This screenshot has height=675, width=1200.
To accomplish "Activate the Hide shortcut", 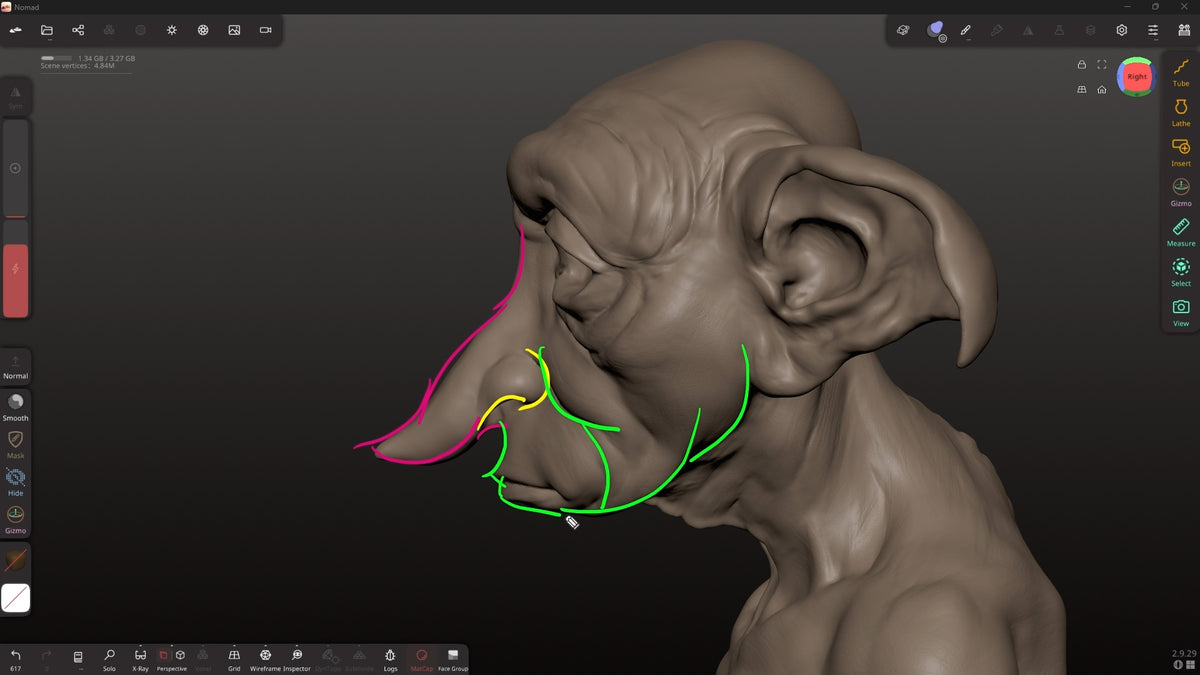I will (16, 482).
